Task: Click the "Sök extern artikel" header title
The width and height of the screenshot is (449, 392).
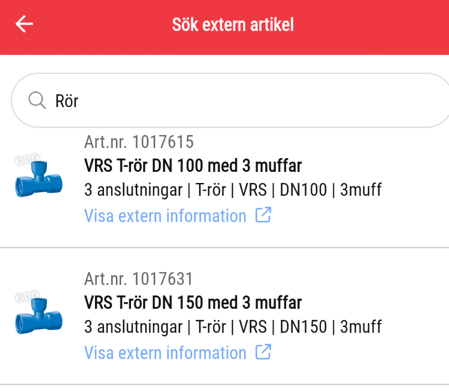Action: [x=233, y=25]
